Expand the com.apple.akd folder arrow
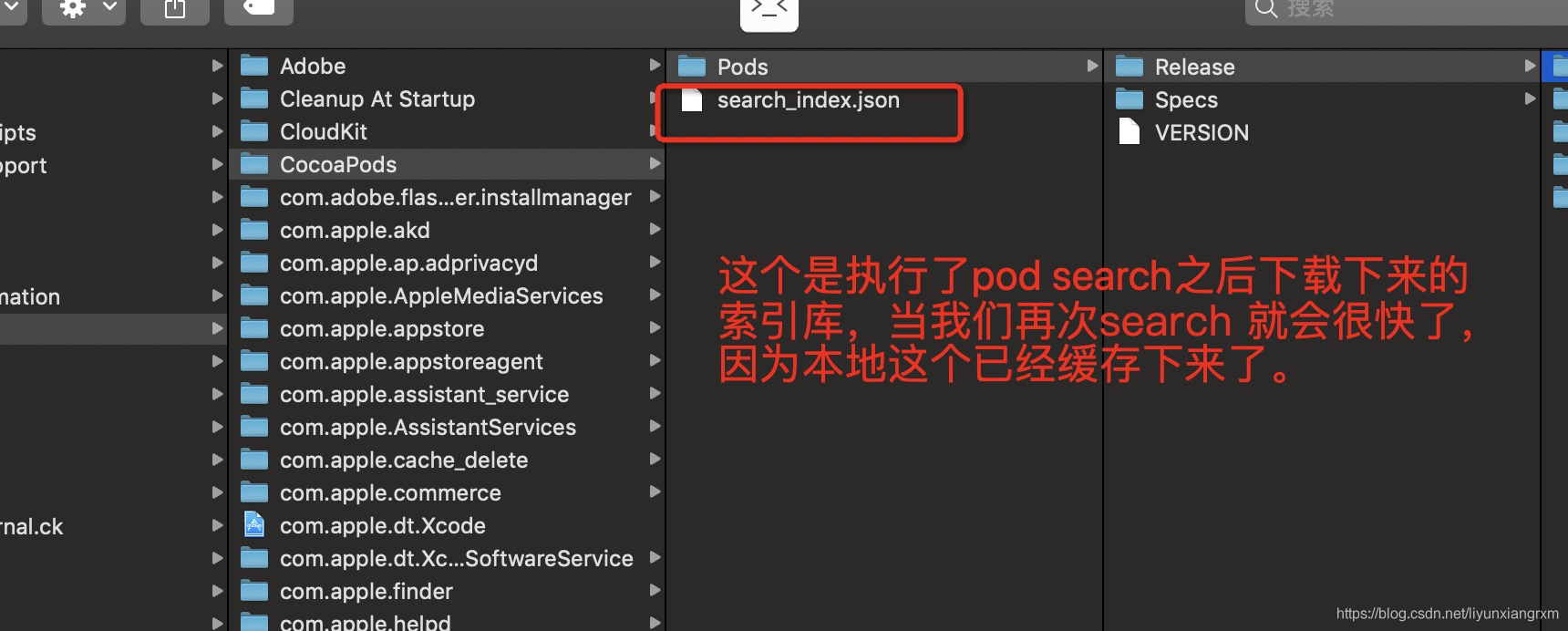Viewport: 1568px width, 631px height. coord(655,230)
